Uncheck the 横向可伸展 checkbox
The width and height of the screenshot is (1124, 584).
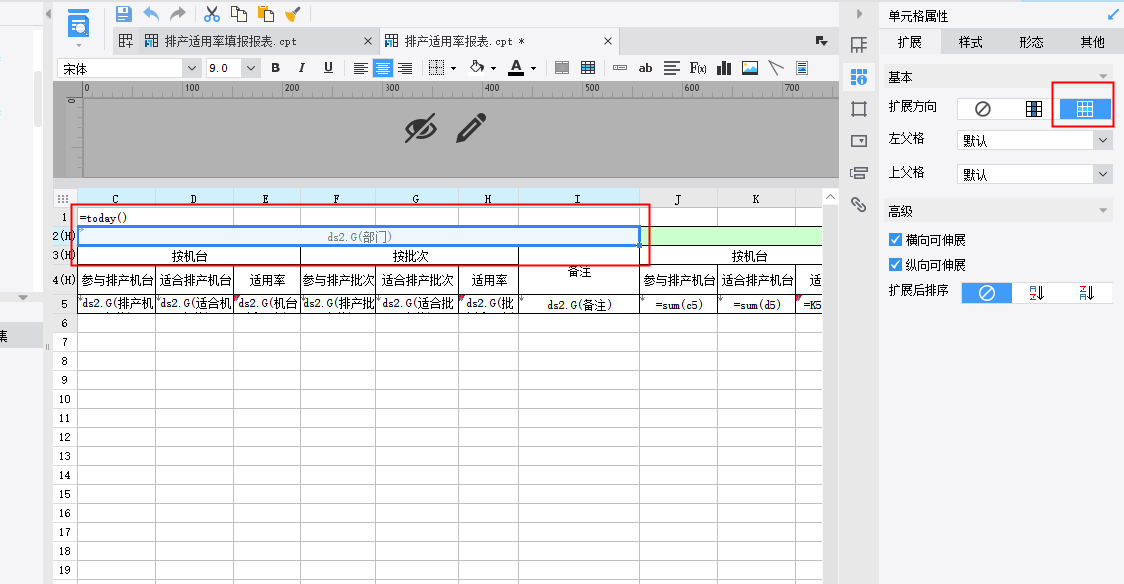pyautogui.click(x=896, y=240)
